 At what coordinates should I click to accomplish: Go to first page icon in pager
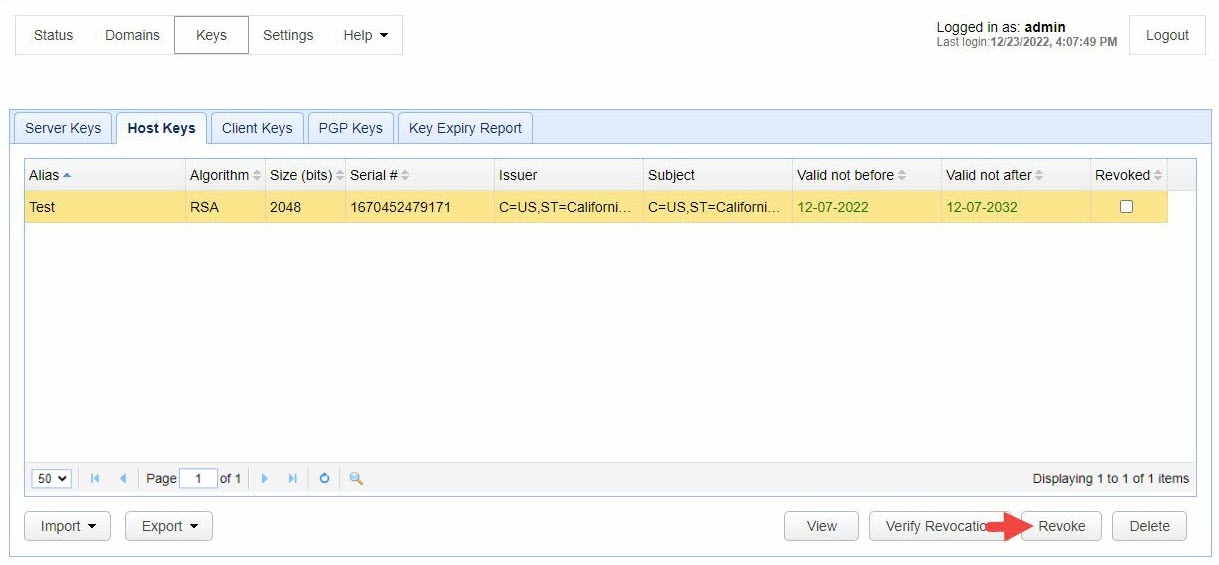pyautogui.click(x=95, y=479)
